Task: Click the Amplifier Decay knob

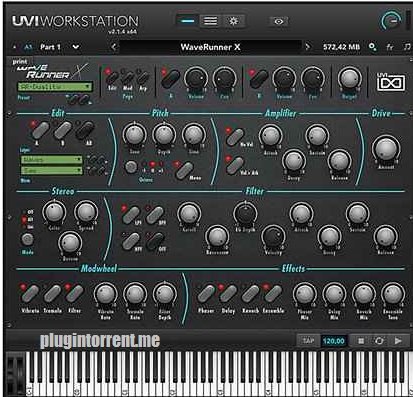Action: 293,161
